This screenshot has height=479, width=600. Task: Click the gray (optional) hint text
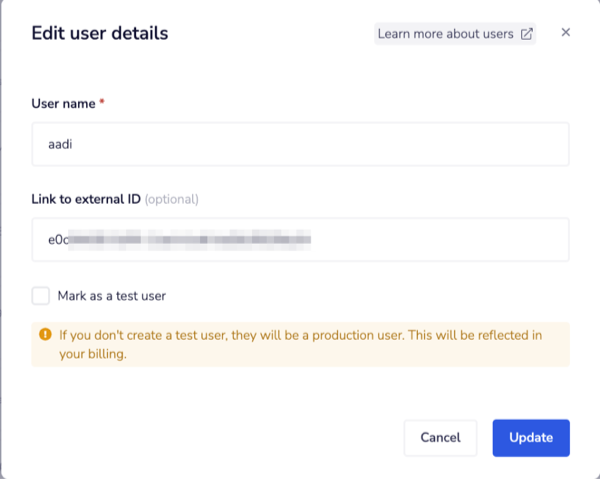coord(172,199)
